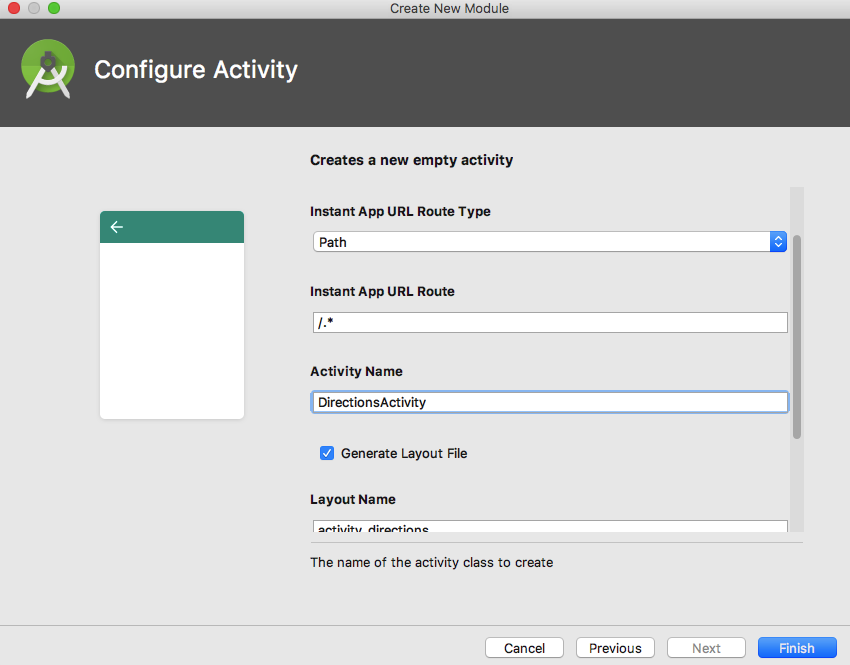Click the empty activity preview thumbnail body
The width and height of the screenshot is (850, 665).
click(x=172, y=331)
